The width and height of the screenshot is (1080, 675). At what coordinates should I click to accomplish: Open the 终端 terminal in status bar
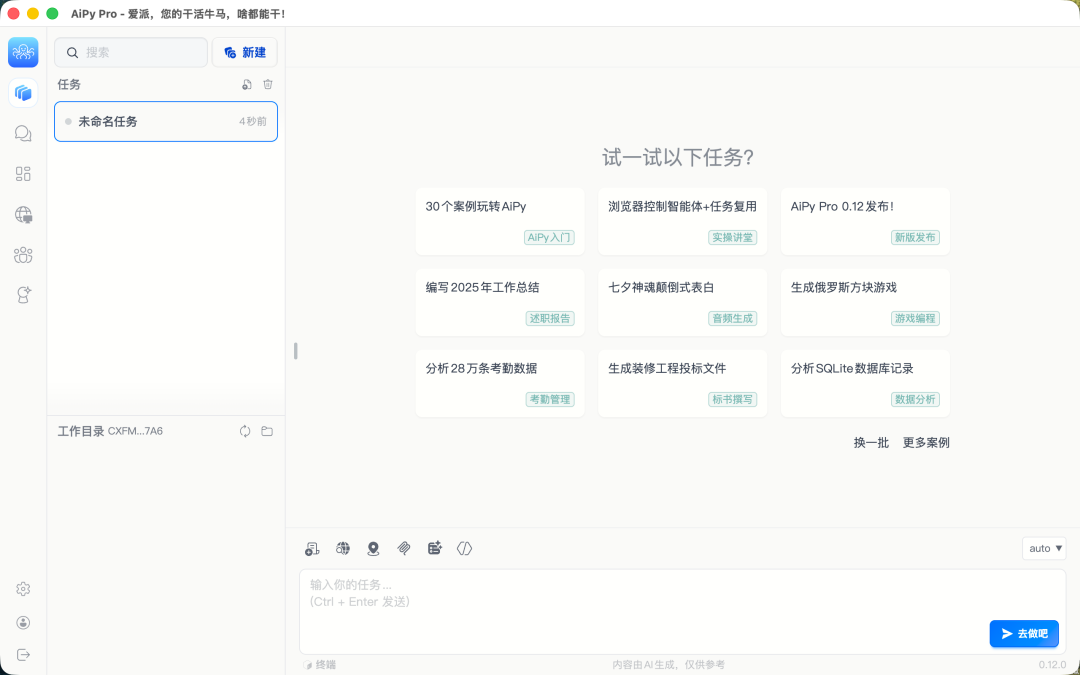coord(320,665)
